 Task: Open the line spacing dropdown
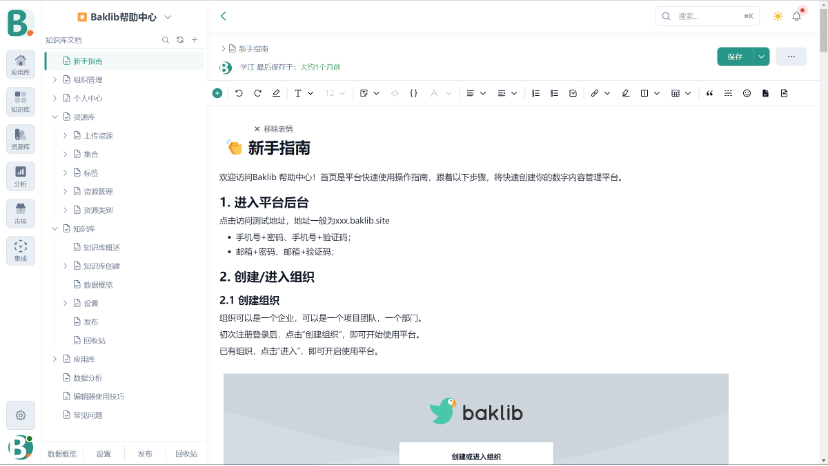pyautogui.click(x=507, y=93)
